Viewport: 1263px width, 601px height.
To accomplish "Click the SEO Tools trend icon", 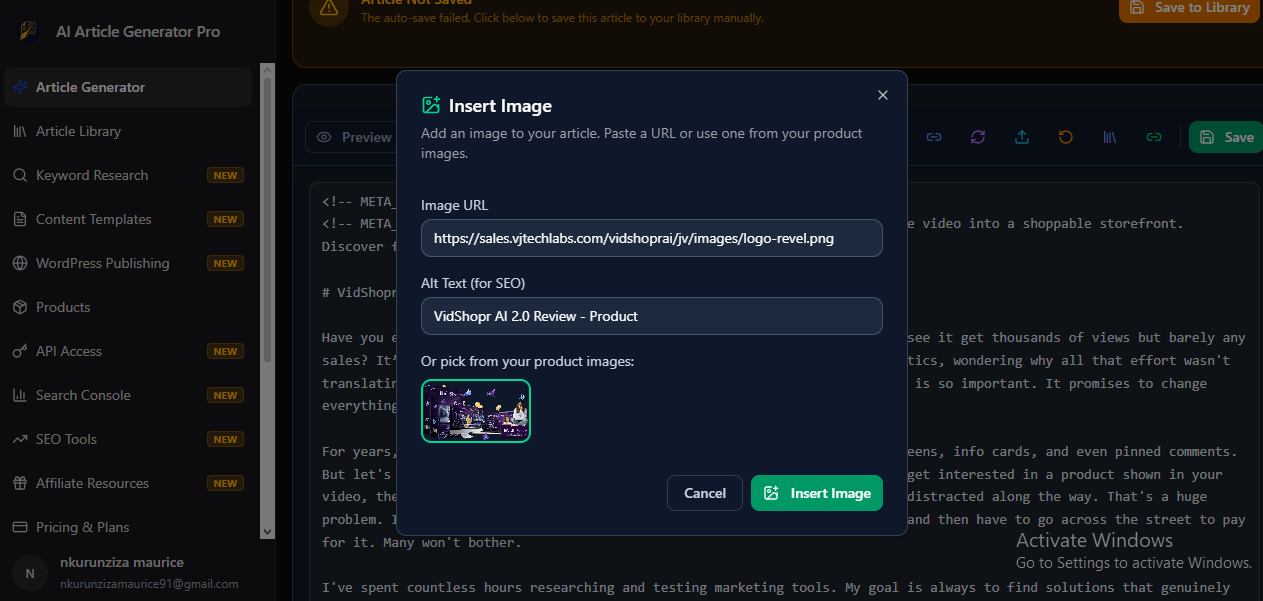I will (x=19, y=439).
